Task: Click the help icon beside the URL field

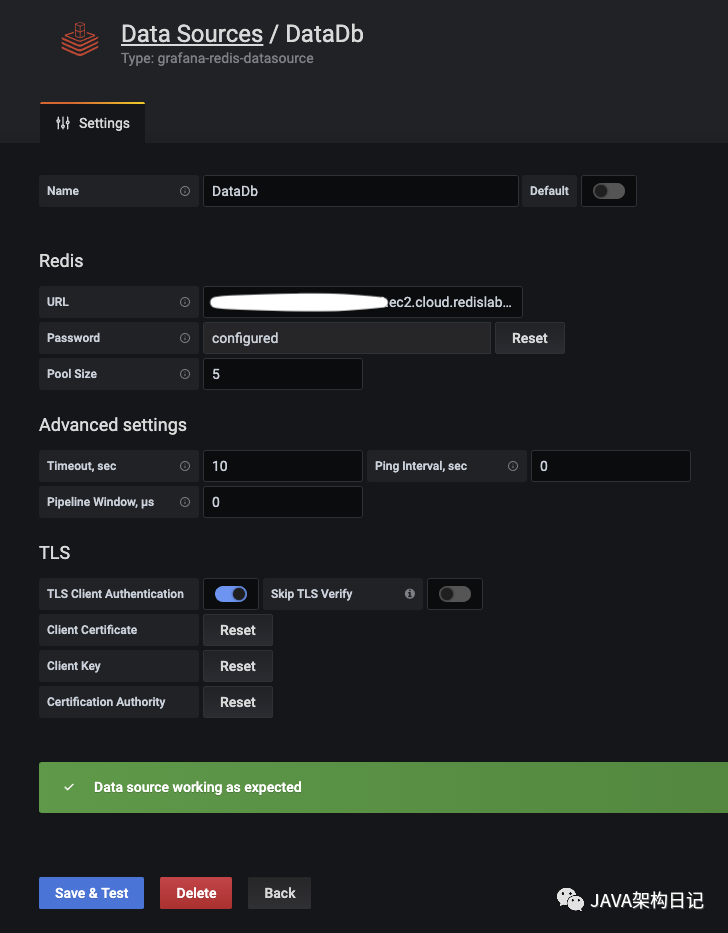Action: (x=184, y=302)
